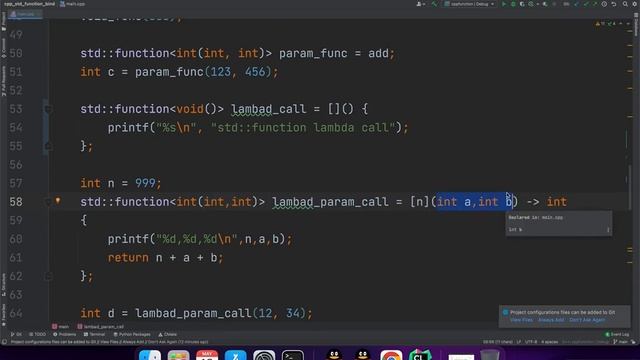This screenshot has width=640, height=360.
Task: Select the main.cpp editor tab
Action: point(25,14)
